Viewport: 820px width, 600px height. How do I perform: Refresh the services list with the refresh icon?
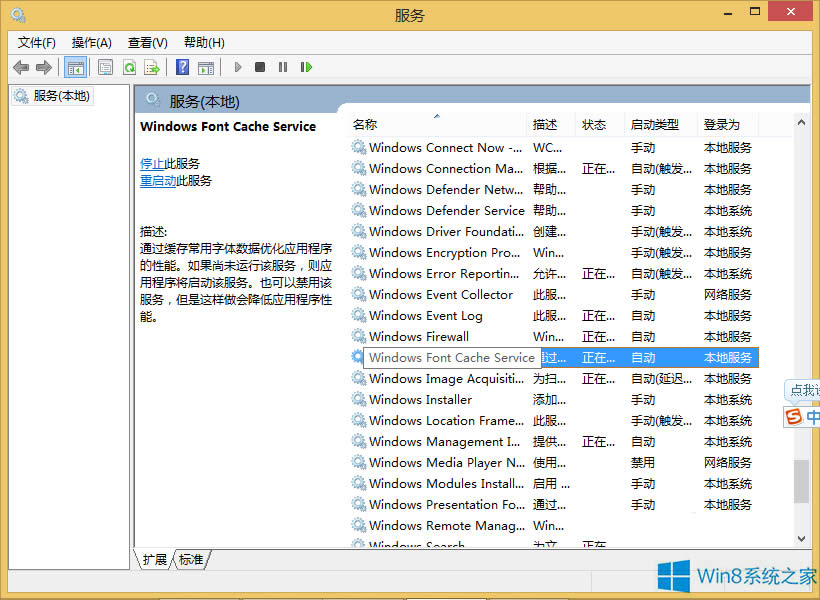[129, 67]
